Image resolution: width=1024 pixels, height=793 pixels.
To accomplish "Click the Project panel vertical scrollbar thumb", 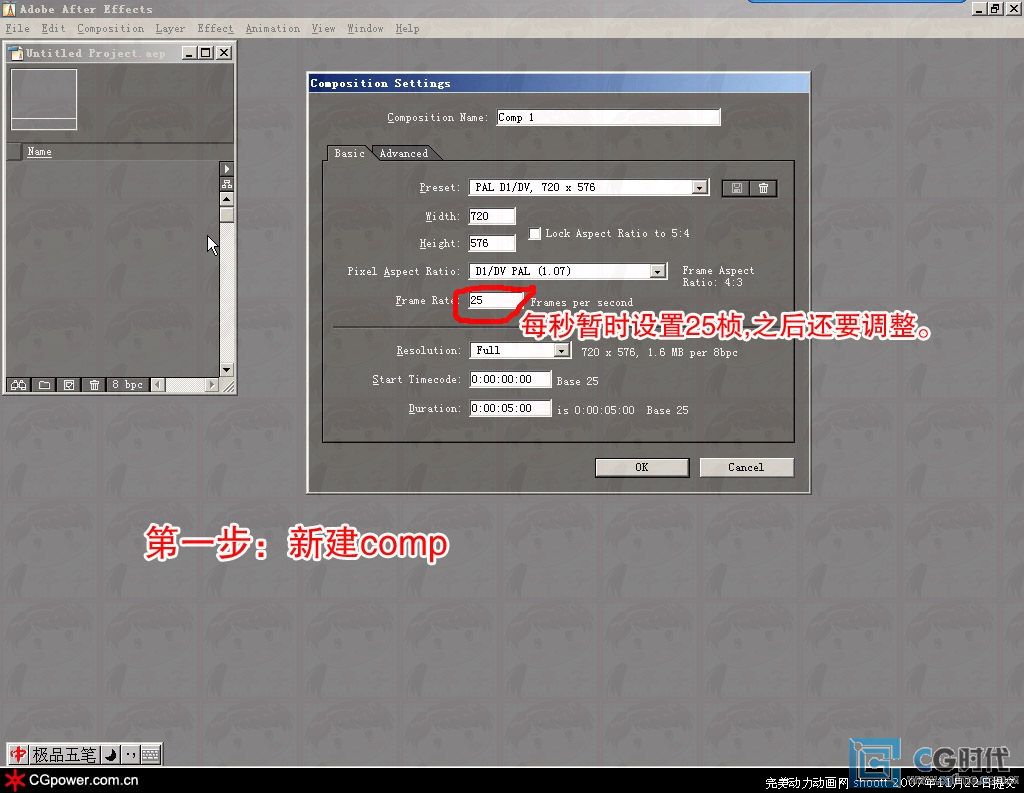I will [x=227, y=214].
